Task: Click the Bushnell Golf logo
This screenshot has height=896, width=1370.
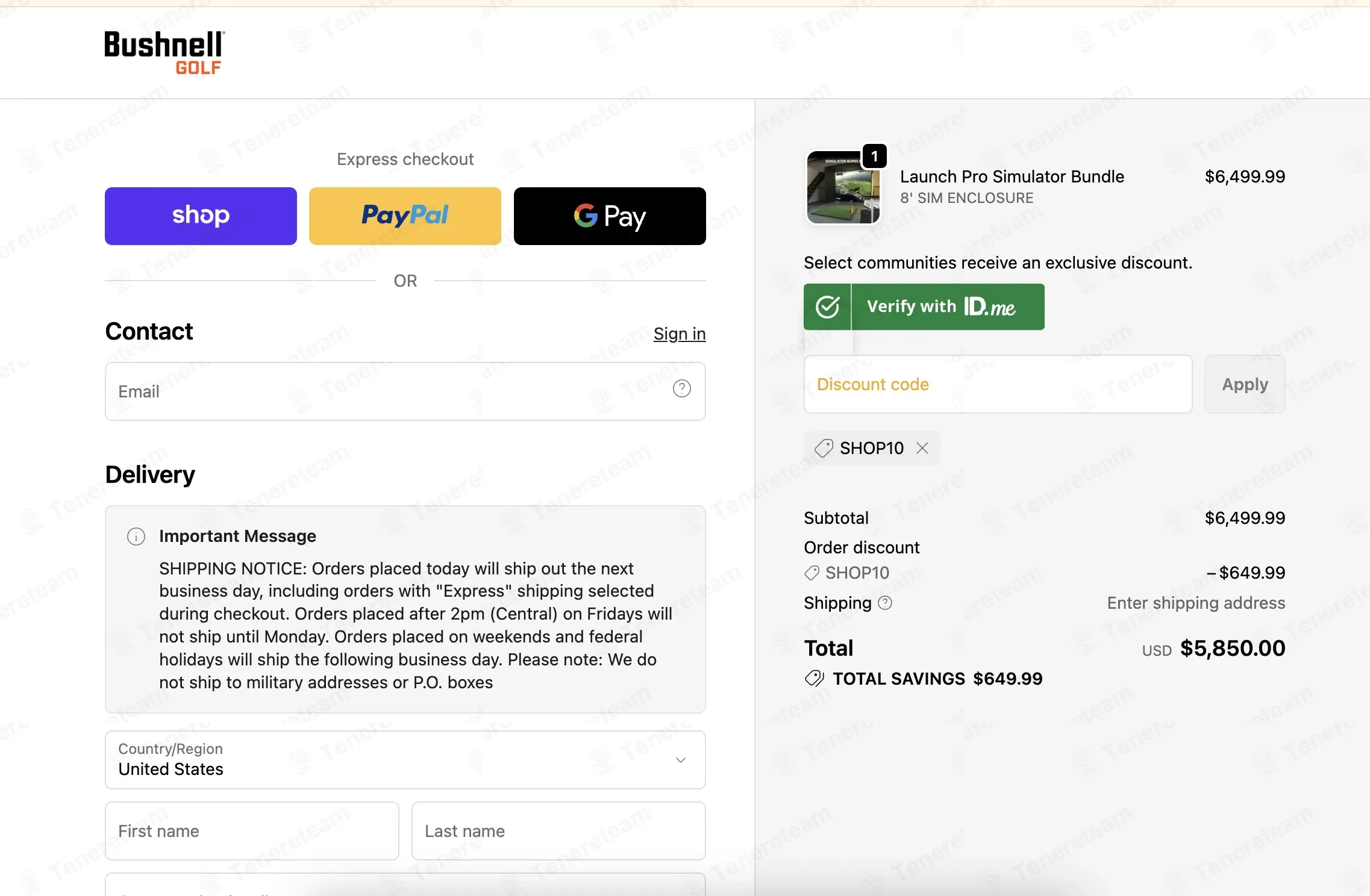Action: (x=164, y=52)
